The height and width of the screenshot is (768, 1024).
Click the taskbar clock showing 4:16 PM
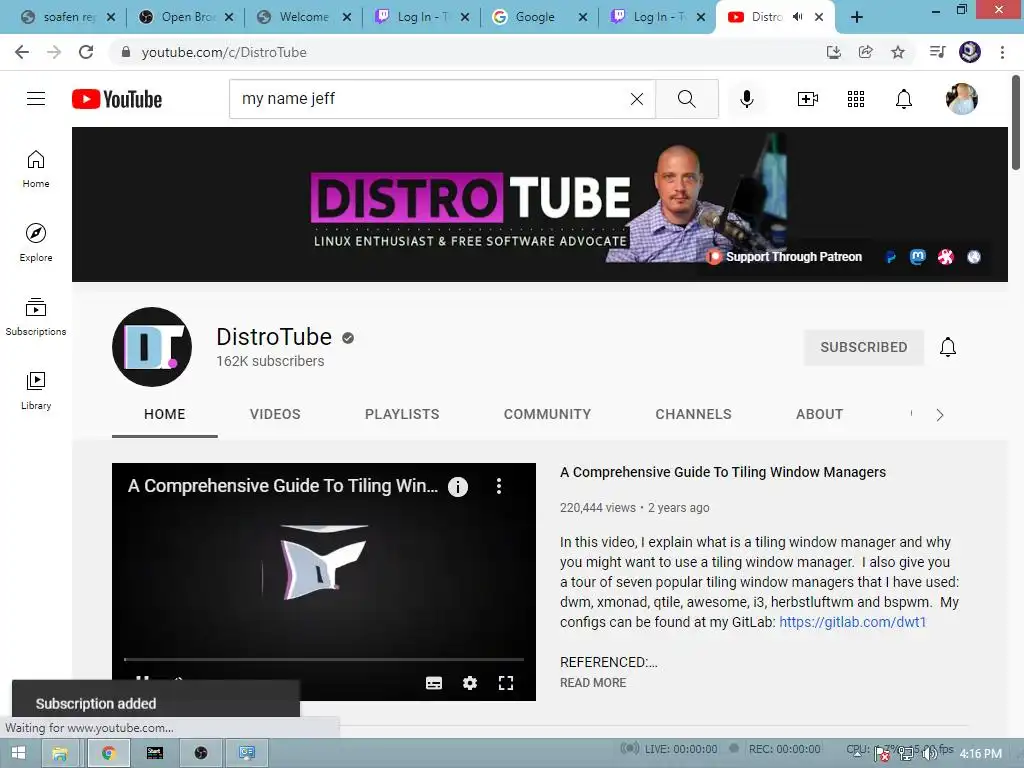point(980,754)
